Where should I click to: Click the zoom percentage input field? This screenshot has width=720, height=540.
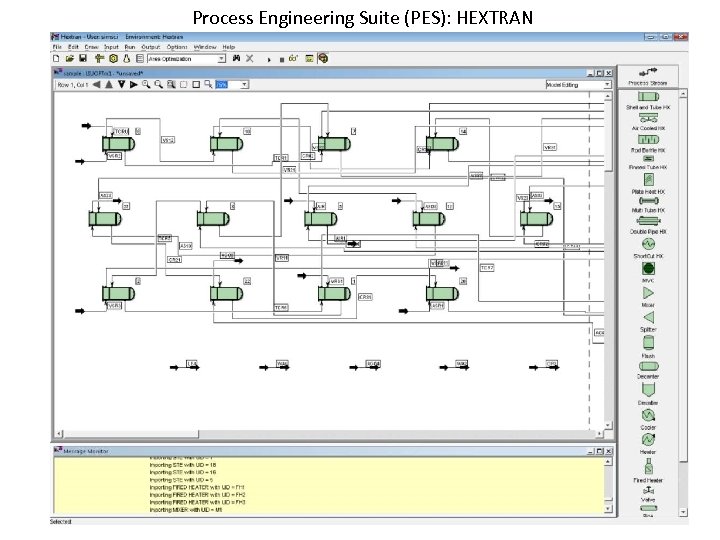[228, 84]
